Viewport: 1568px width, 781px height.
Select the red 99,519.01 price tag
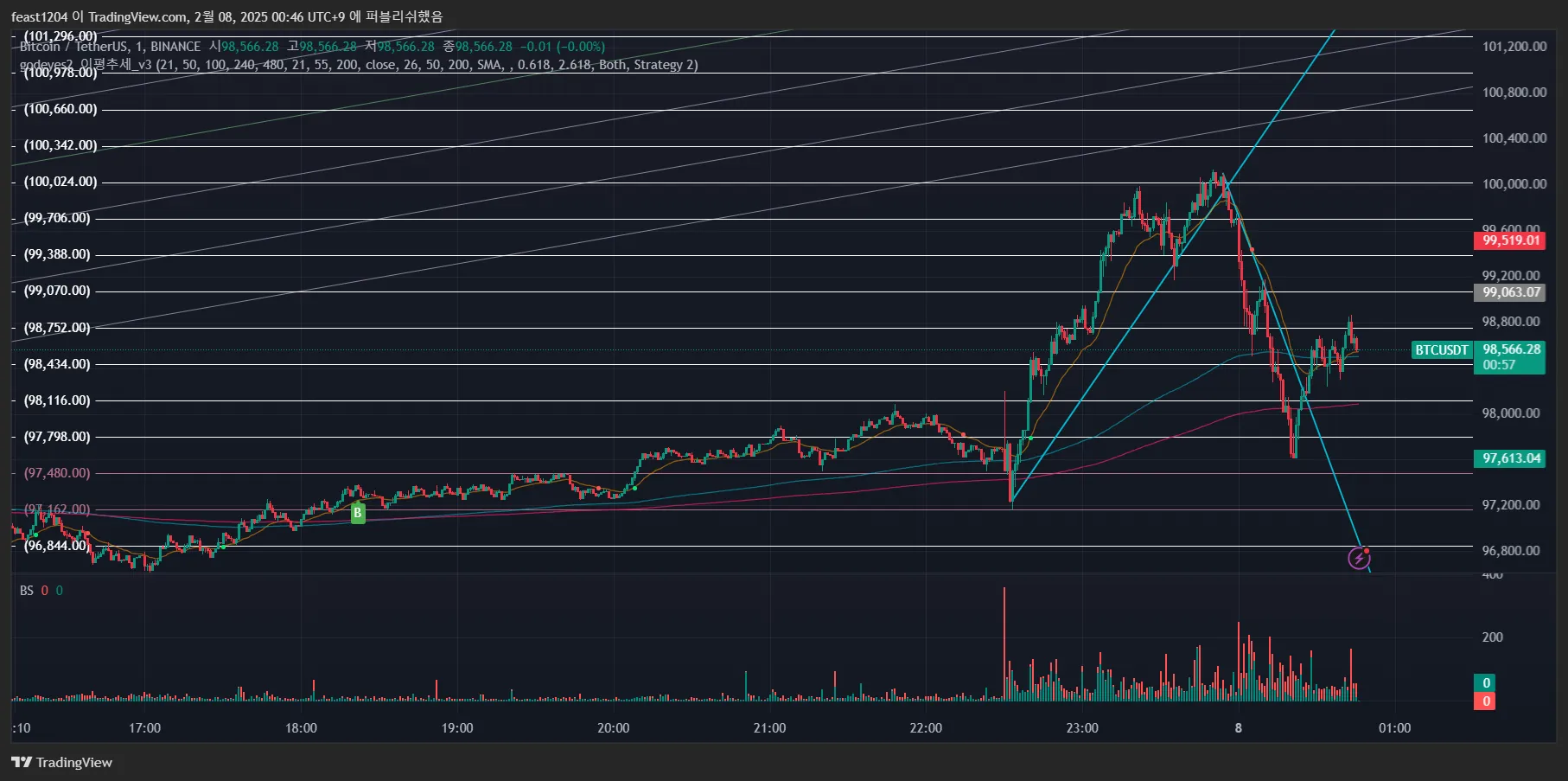point(1509,240)
